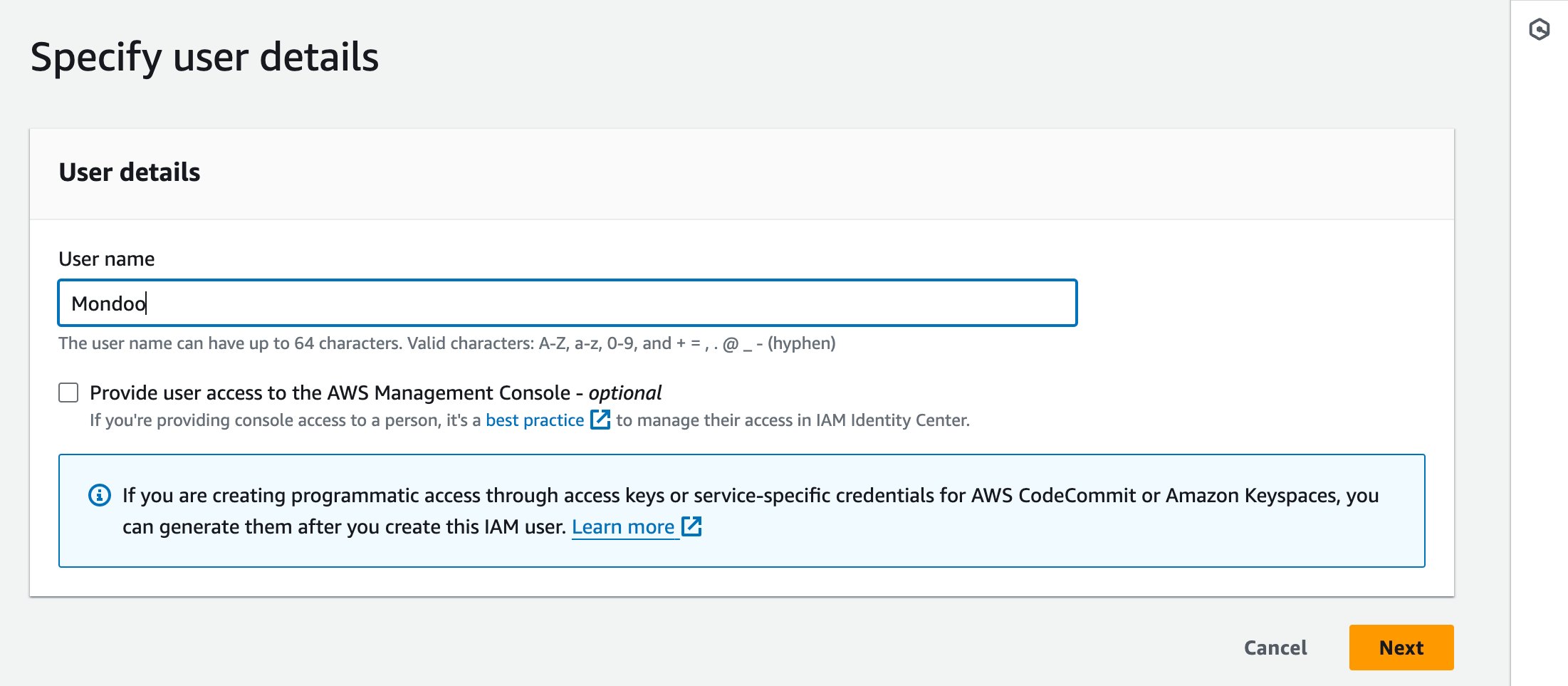Click the blue programmatic access notice box
This screenshot has height=686, width=1568.
click(742, 510)
